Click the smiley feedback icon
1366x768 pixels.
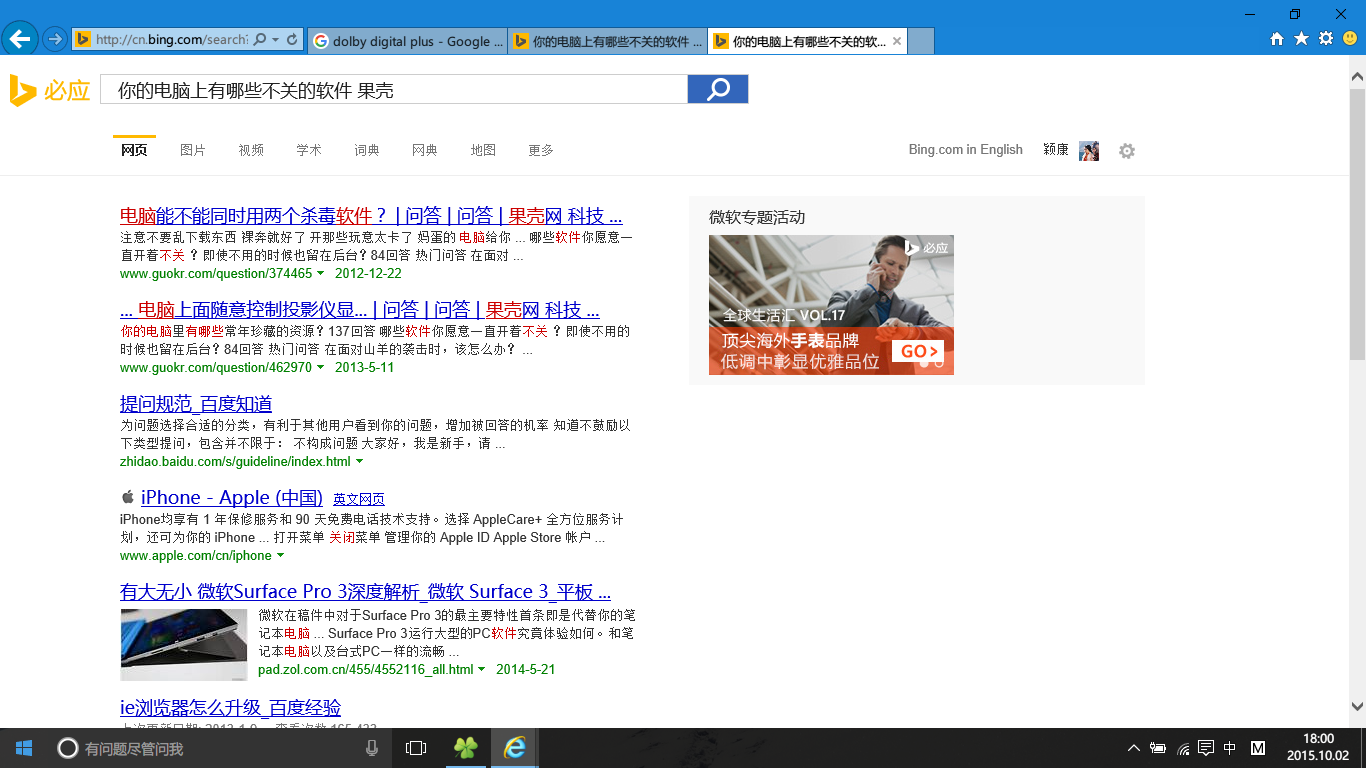[1350, 39]
